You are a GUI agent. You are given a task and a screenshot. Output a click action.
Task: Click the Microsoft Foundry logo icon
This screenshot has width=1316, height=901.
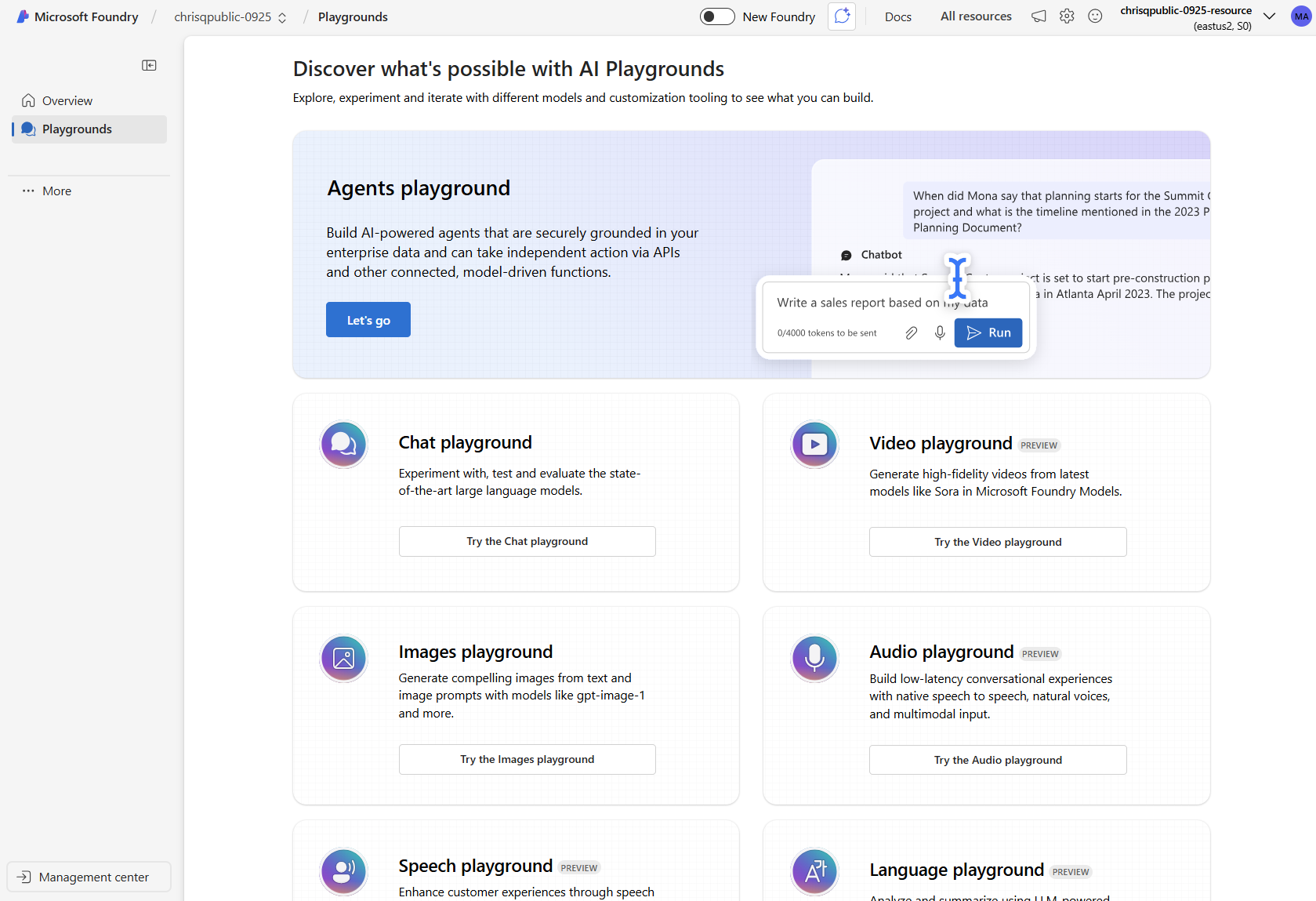[x=23, y=16]
